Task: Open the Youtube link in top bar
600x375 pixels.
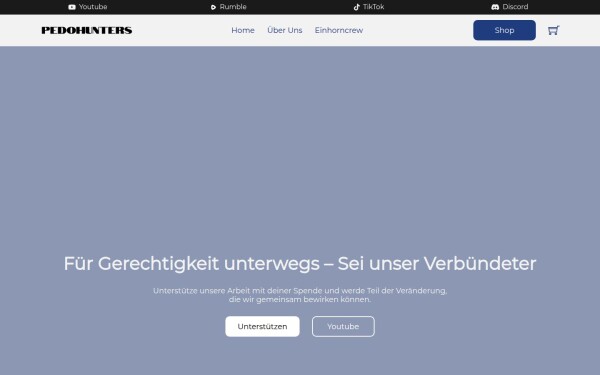Action: click(93, 7)
